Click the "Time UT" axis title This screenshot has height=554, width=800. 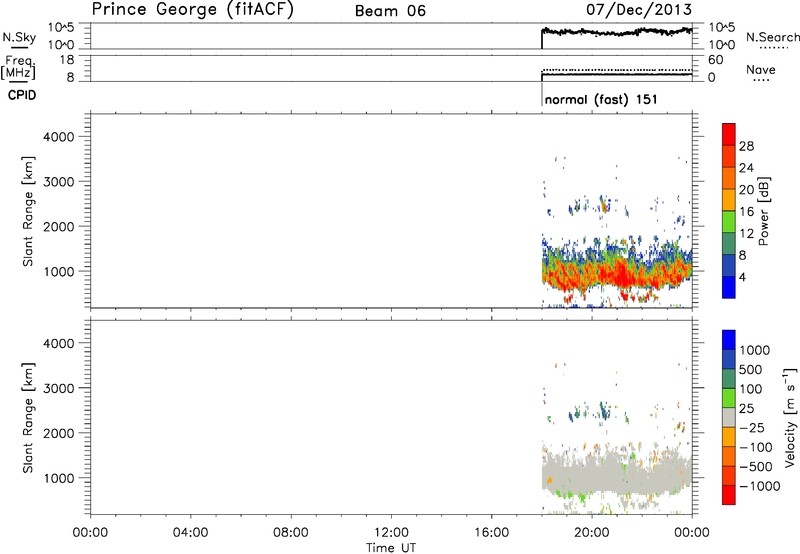coord(391,548)
